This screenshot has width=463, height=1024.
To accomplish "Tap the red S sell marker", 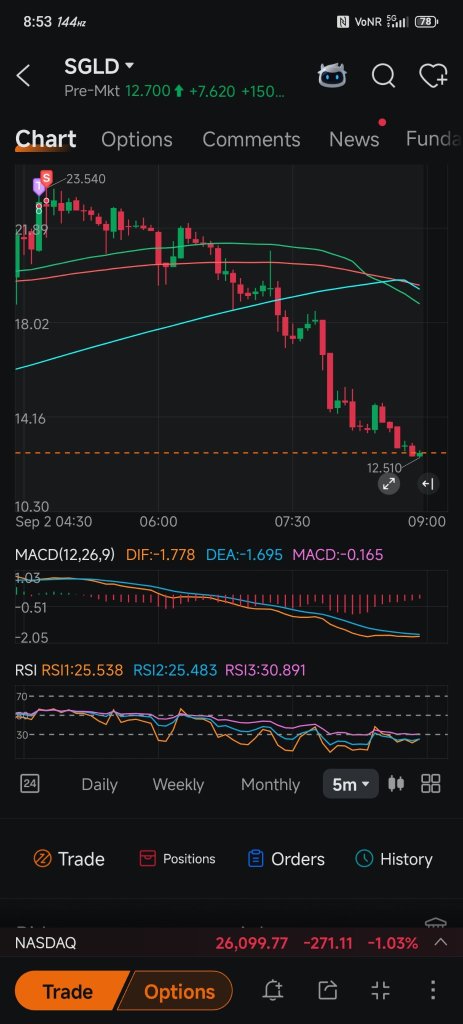I will (46, 177).
